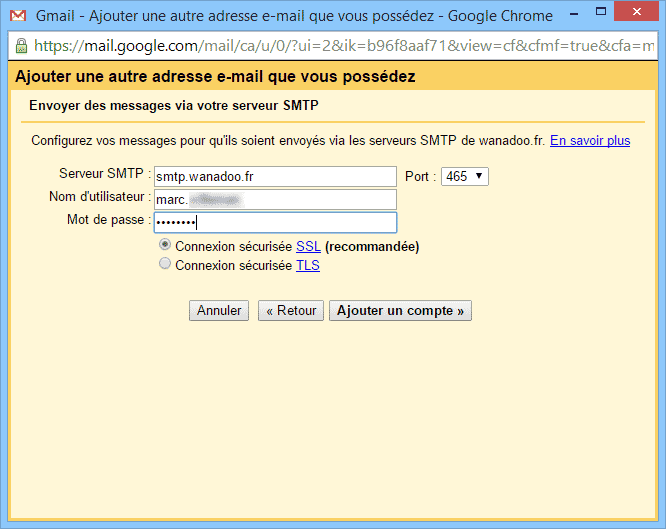Click the 'Serveur SMTP :' label
The image size is (666, 529).
105,174
